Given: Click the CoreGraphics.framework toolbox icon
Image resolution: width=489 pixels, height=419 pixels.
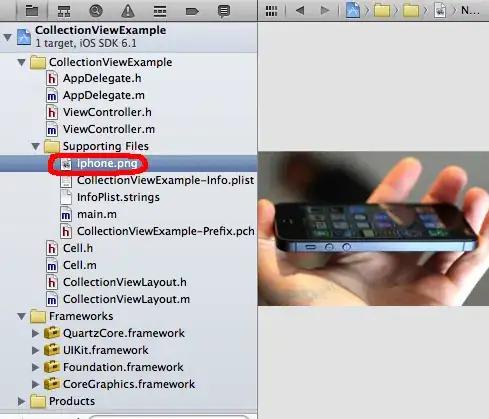Looking at the screenshot, I should tap(52, 384).
